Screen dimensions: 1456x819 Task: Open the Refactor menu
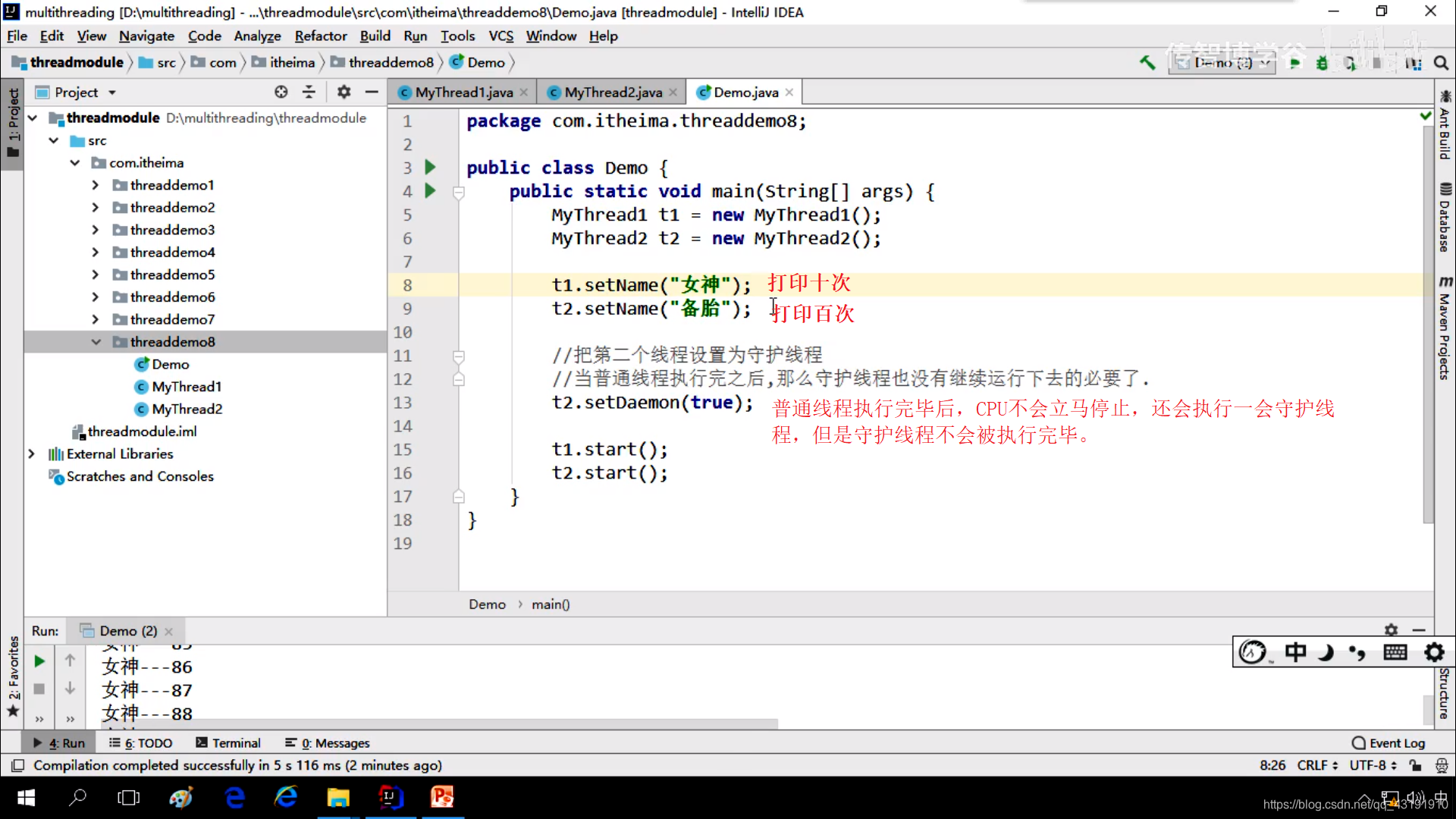[x=320, y=36]
